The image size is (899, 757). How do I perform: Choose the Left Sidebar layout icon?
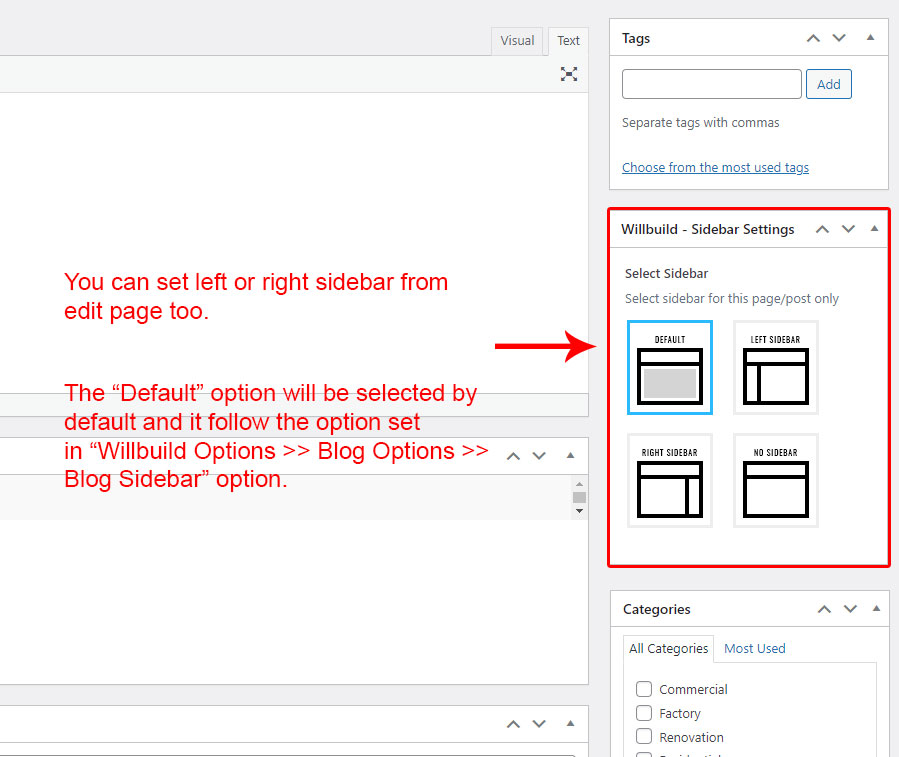(776, 367)
